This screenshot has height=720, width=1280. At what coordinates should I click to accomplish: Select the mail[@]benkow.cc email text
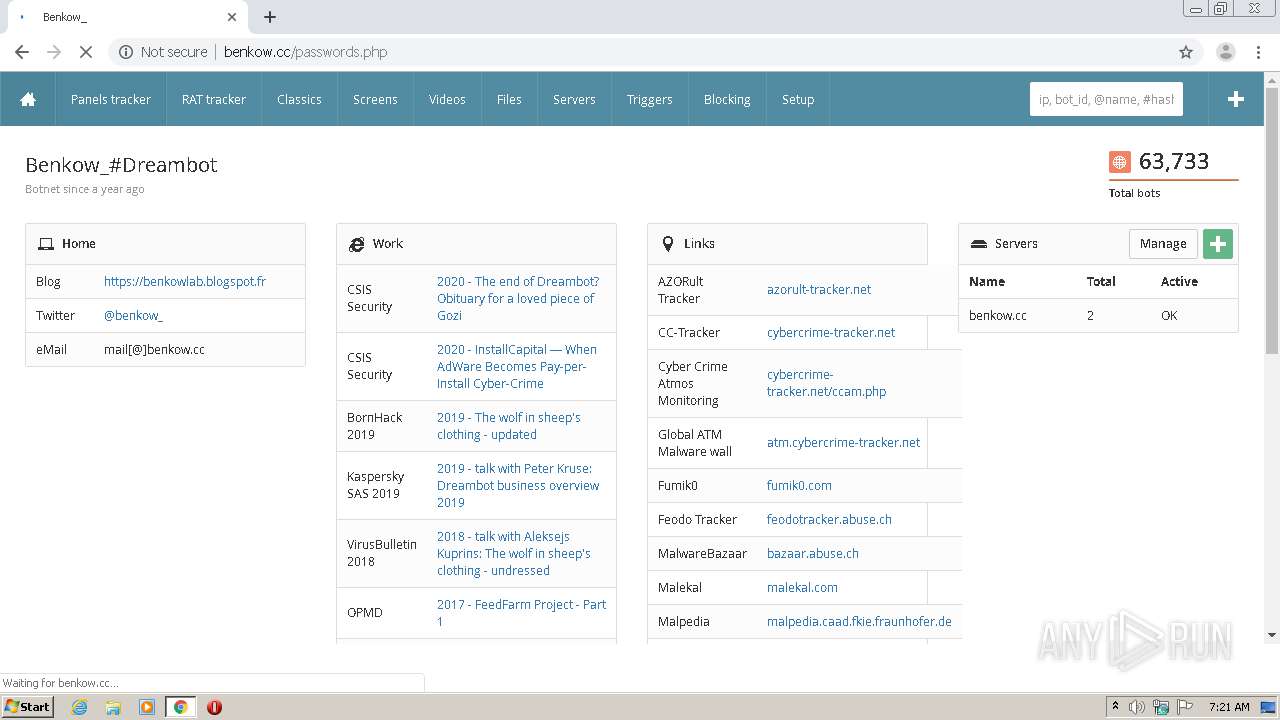[154, 349]
